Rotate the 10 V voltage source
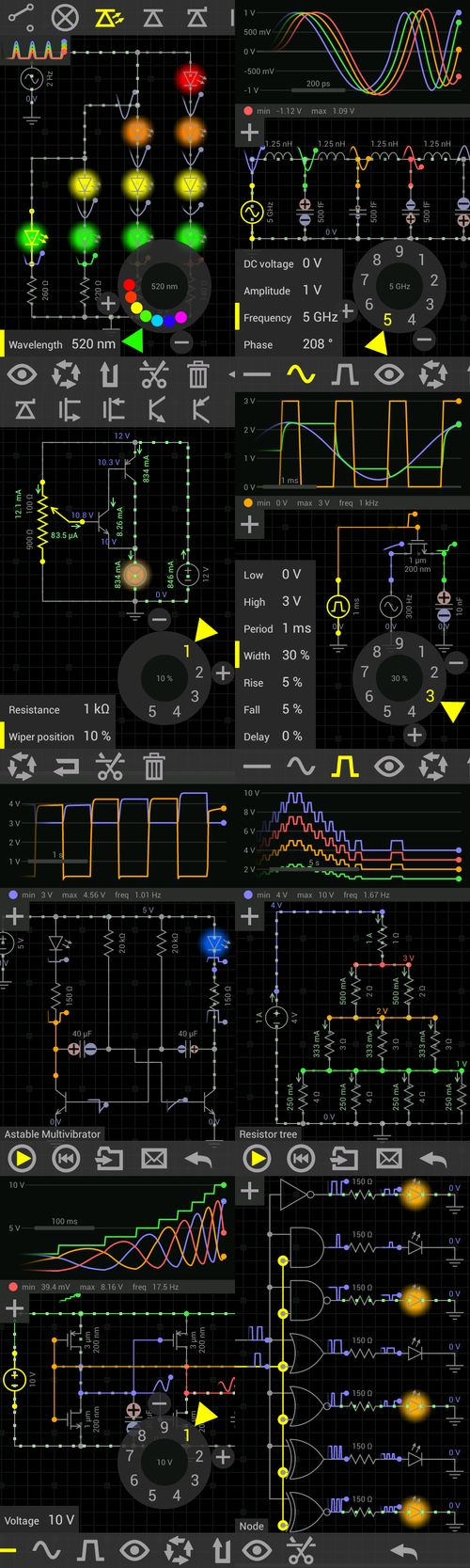This screenshot has height=1568, width=470. point(179,1550)
